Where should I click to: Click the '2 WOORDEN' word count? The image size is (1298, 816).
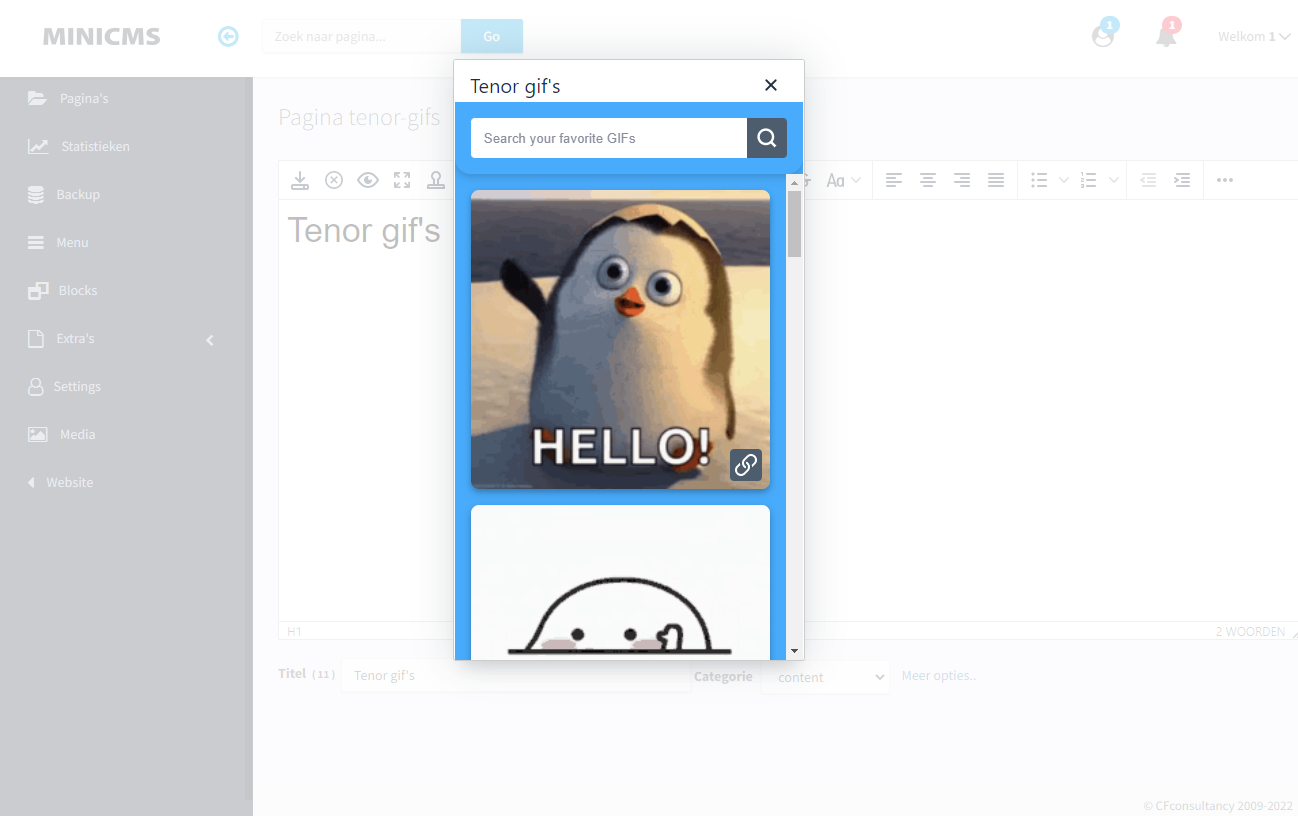click(1250, 632)
